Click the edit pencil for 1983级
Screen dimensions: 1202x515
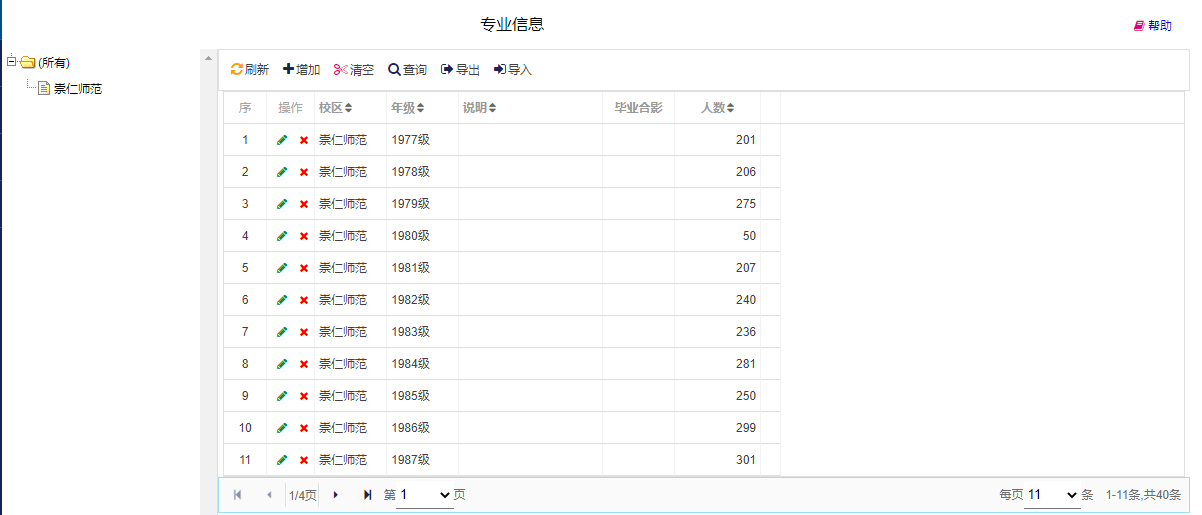tap(282, 332)
